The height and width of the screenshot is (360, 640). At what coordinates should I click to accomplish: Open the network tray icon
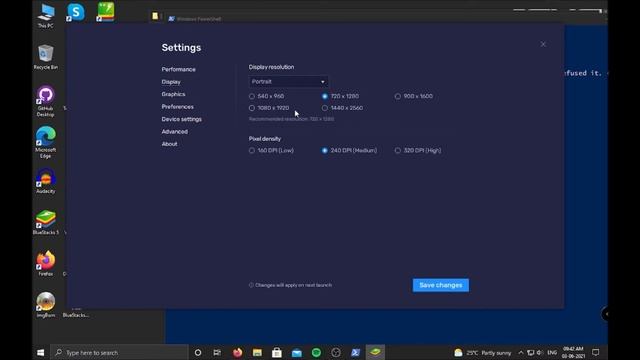[530, 353]
